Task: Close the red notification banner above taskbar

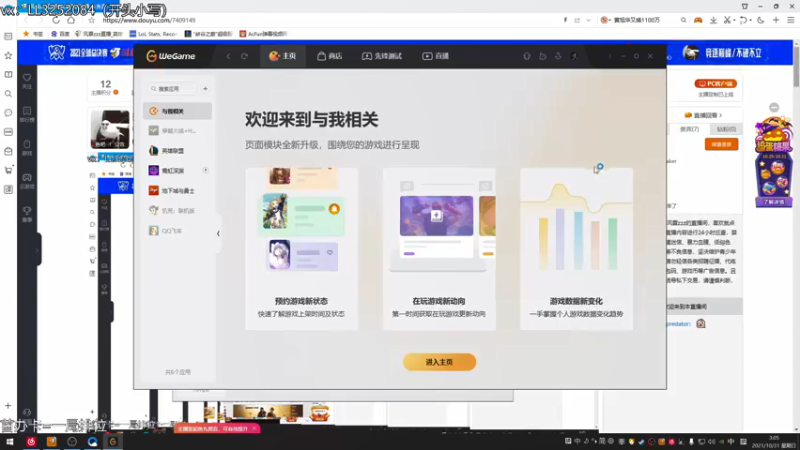Action: tap(254, 429)
